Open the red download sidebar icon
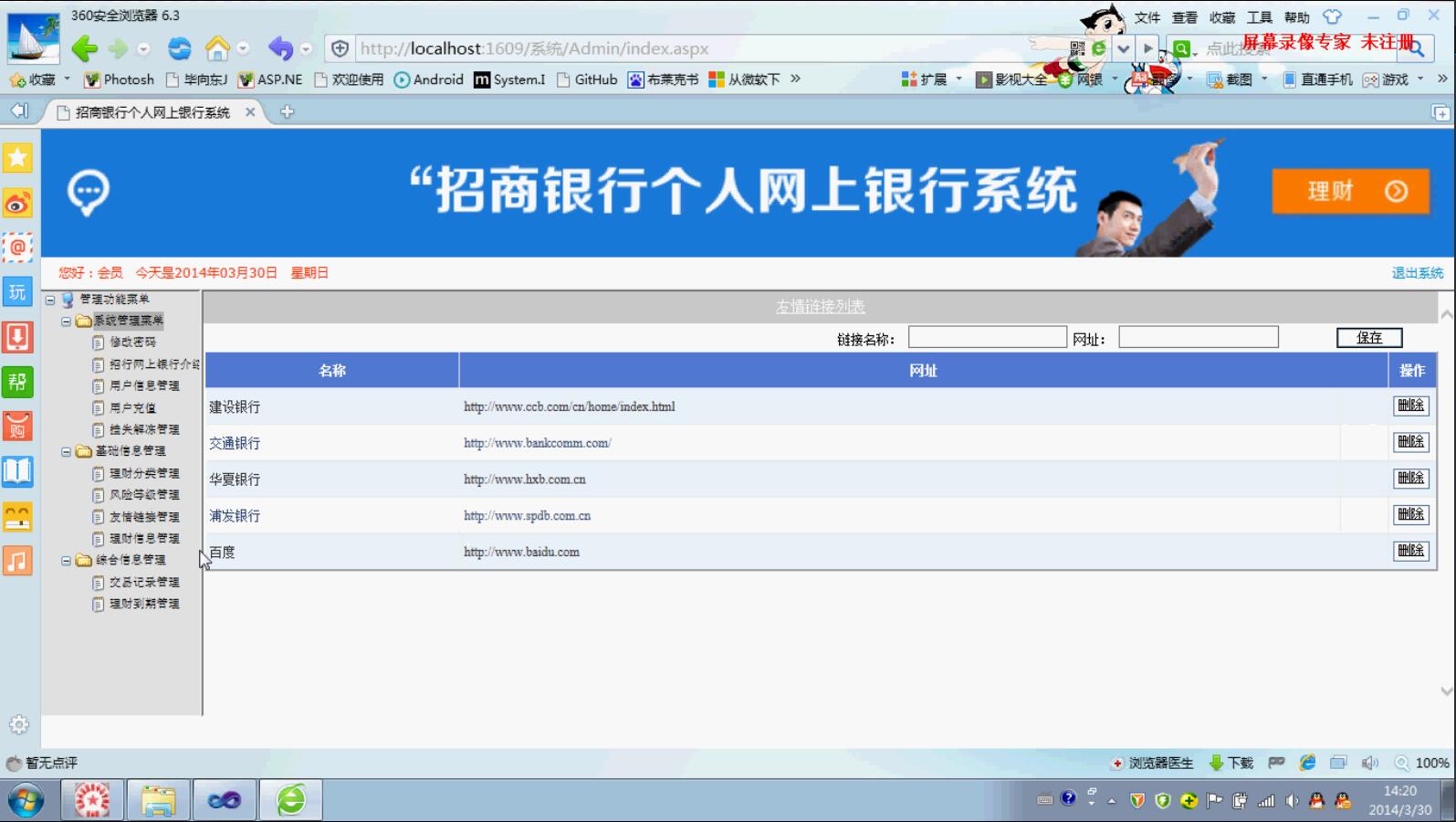The height and width of the screenshot is (822, 1456). [17, 337]
